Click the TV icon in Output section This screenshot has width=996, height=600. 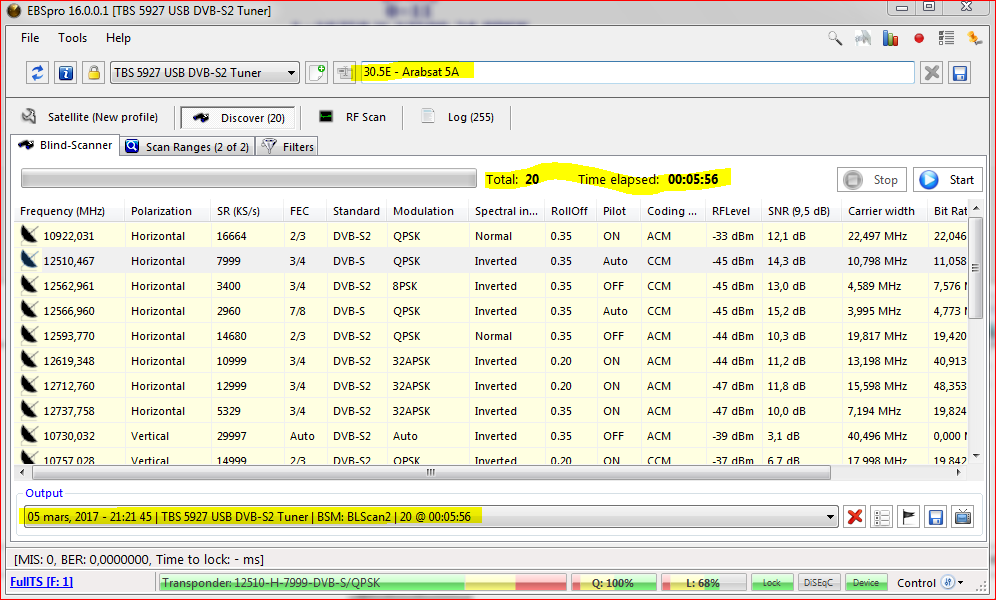click(x=962, y=517)
